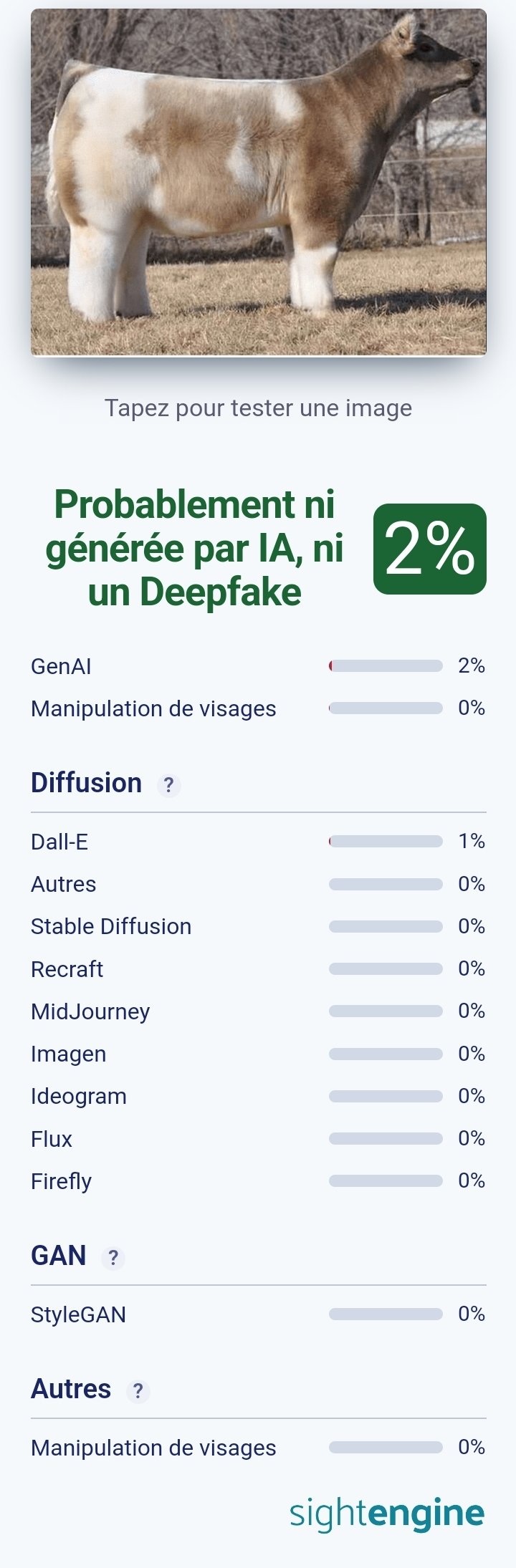Open the GAN section help icon
516x1568 pixels.
[113, 1258]
